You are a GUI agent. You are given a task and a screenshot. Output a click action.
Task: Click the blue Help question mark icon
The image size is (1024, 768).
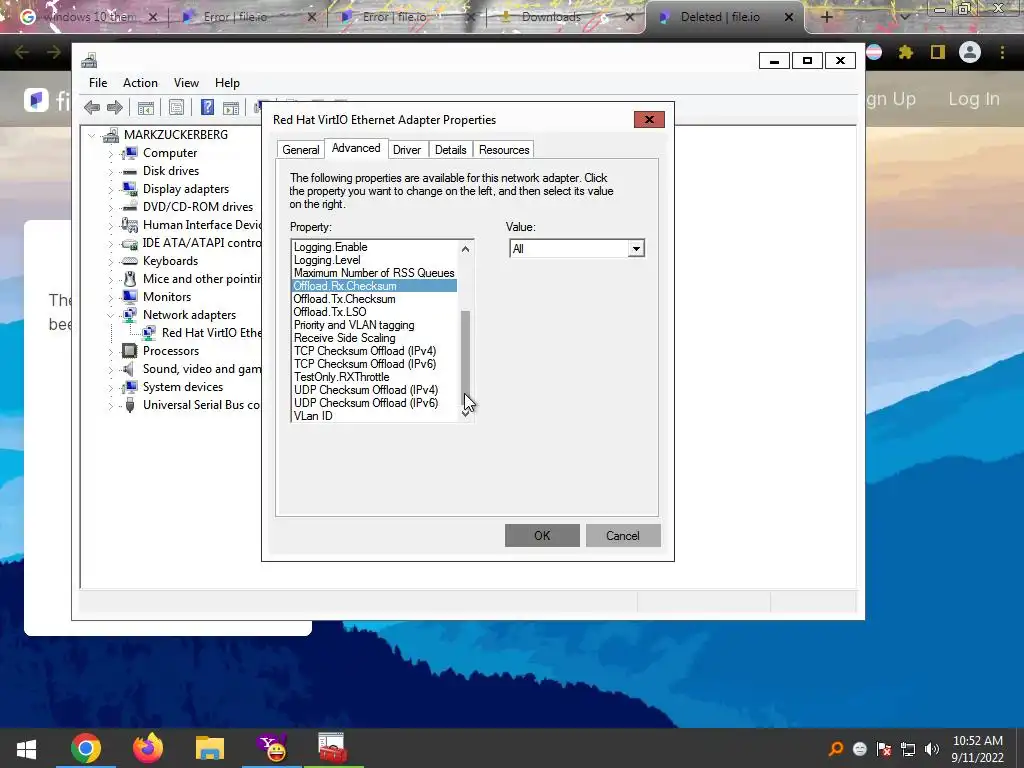pos(207,107)
